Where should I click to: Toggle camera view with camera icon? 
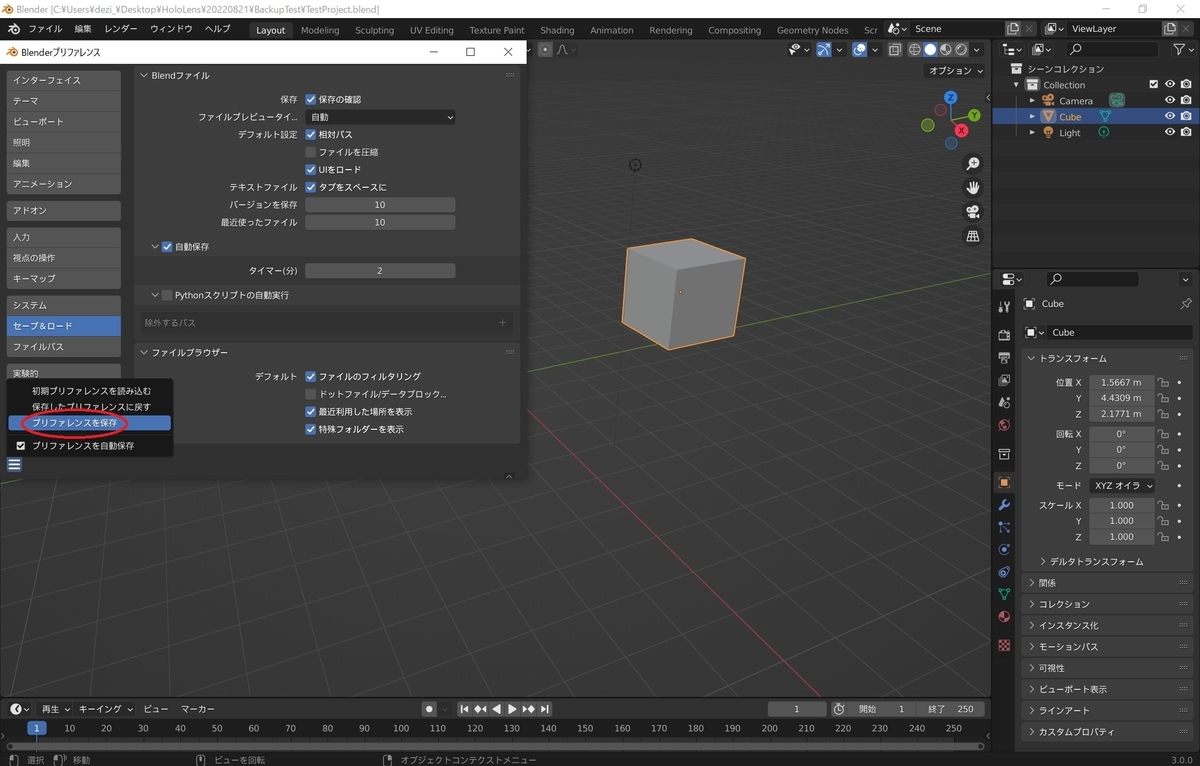click(x=972, y=212)
